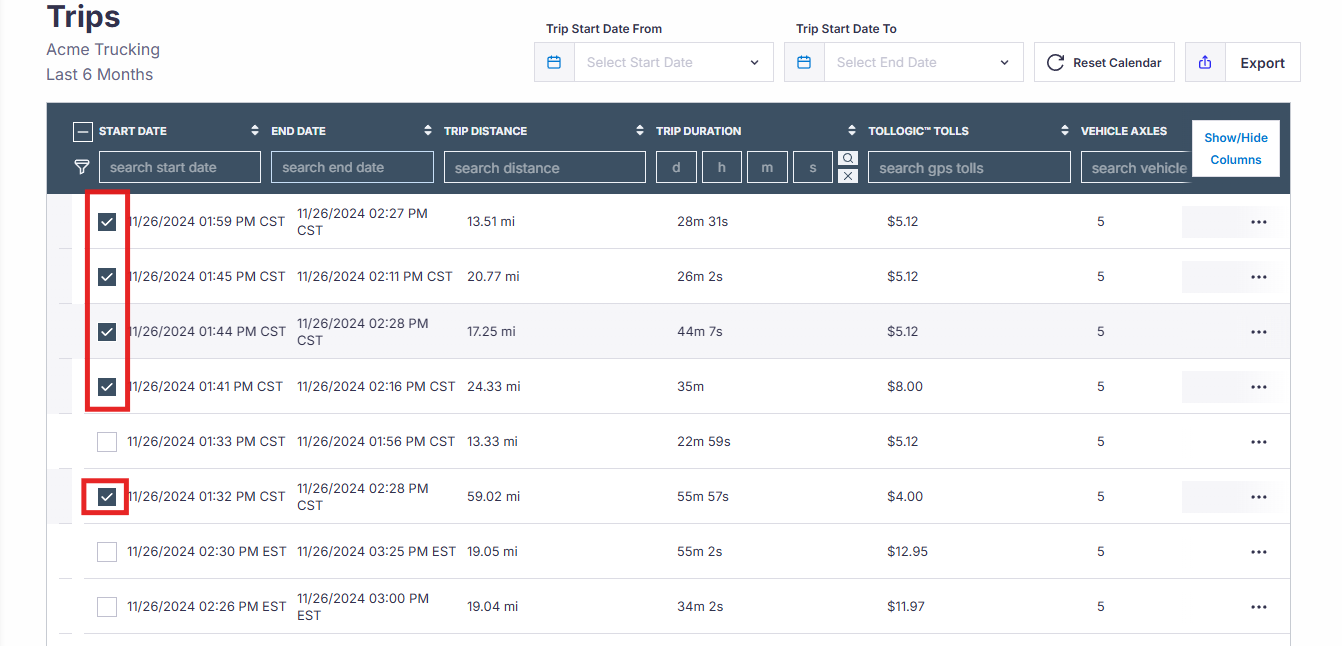Image resolution: width=1342 pixels, height=646 pixels.
Task: Open the Select End Date dropdown
Action: [x=923, y=62]
